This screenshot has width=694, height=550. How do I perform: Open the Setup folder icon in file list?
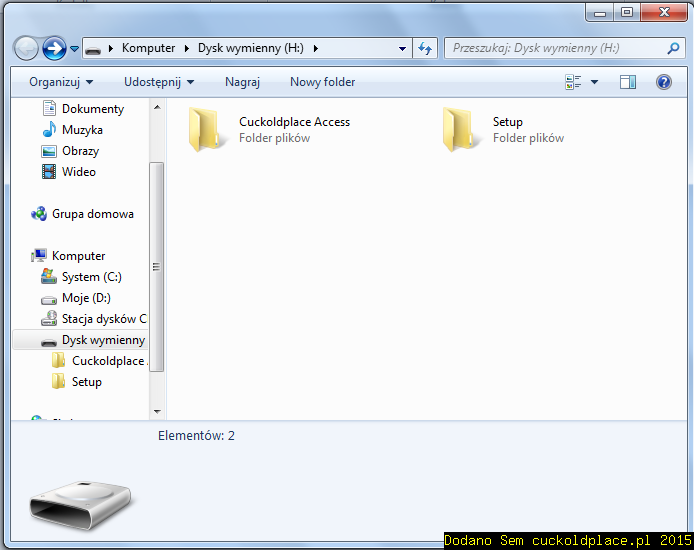459,130
